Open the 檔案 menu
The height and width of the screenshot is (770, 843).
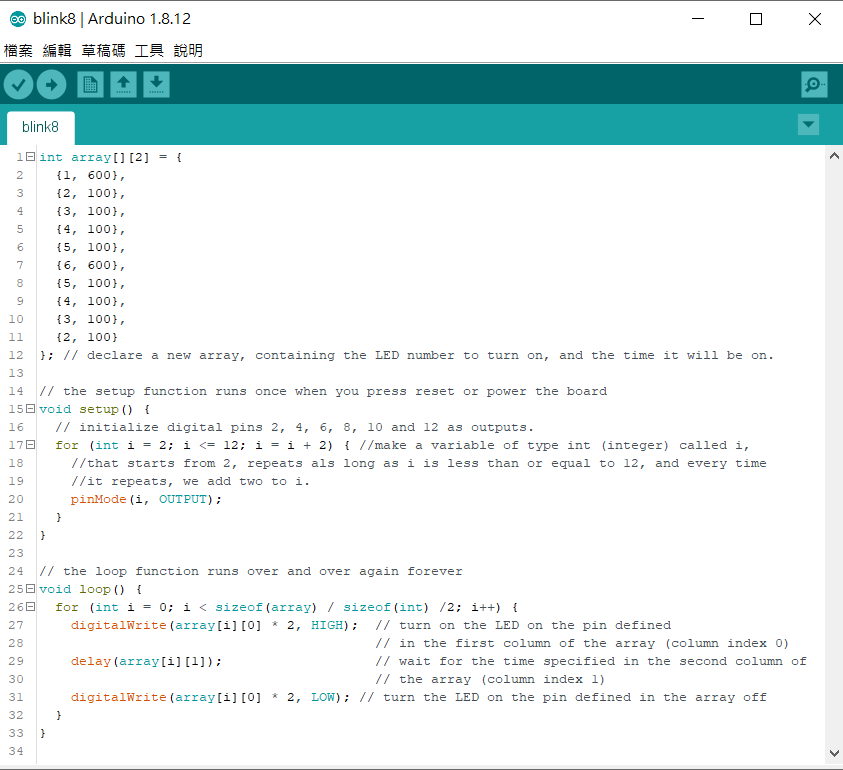click(18, 50)
